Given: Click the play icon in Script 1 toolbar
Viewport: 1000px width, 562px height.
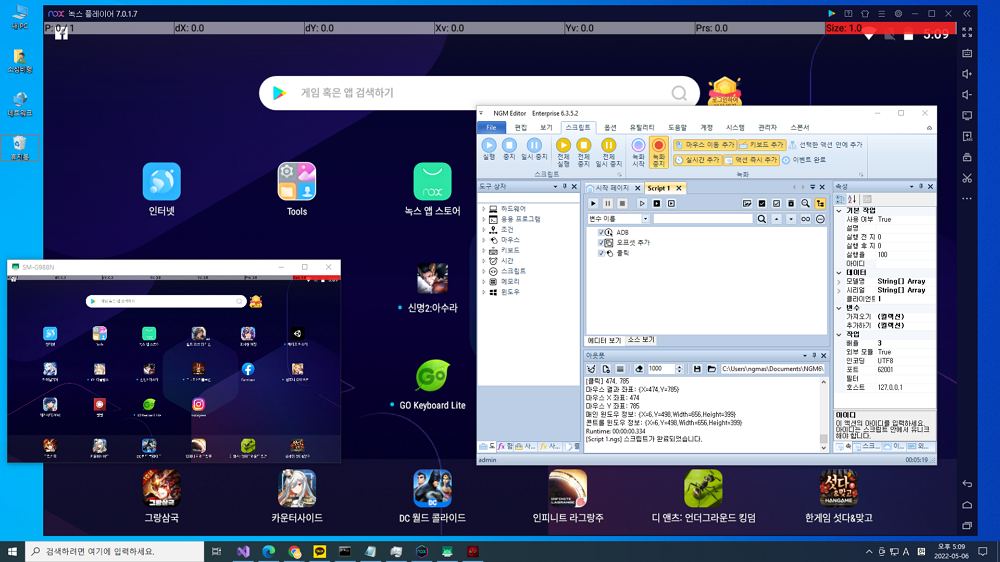Looking at the screenshot, I should pos(593,203).
